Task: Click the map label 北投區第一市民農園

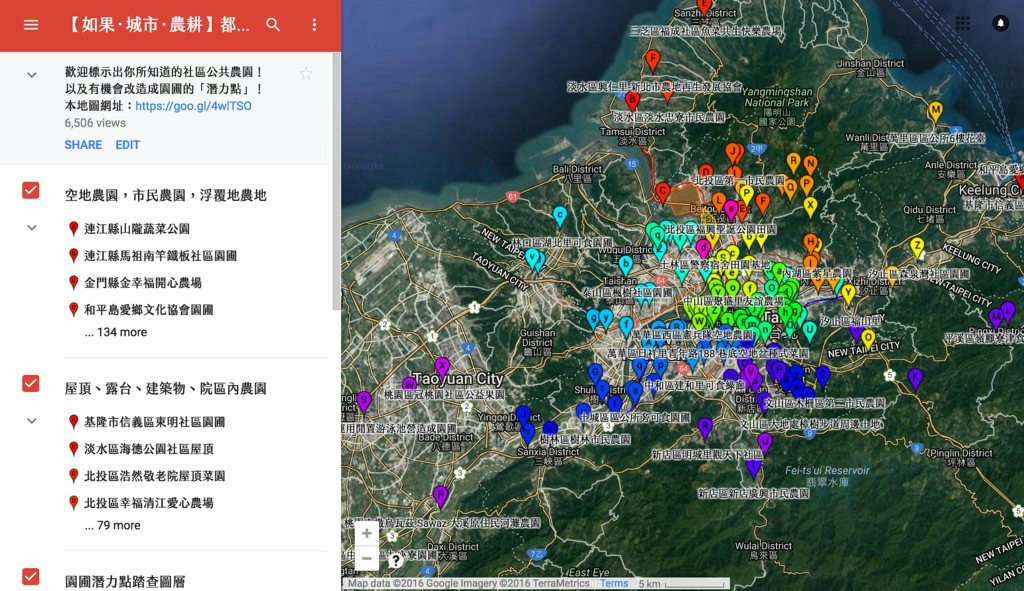Action: coord(739,180)
